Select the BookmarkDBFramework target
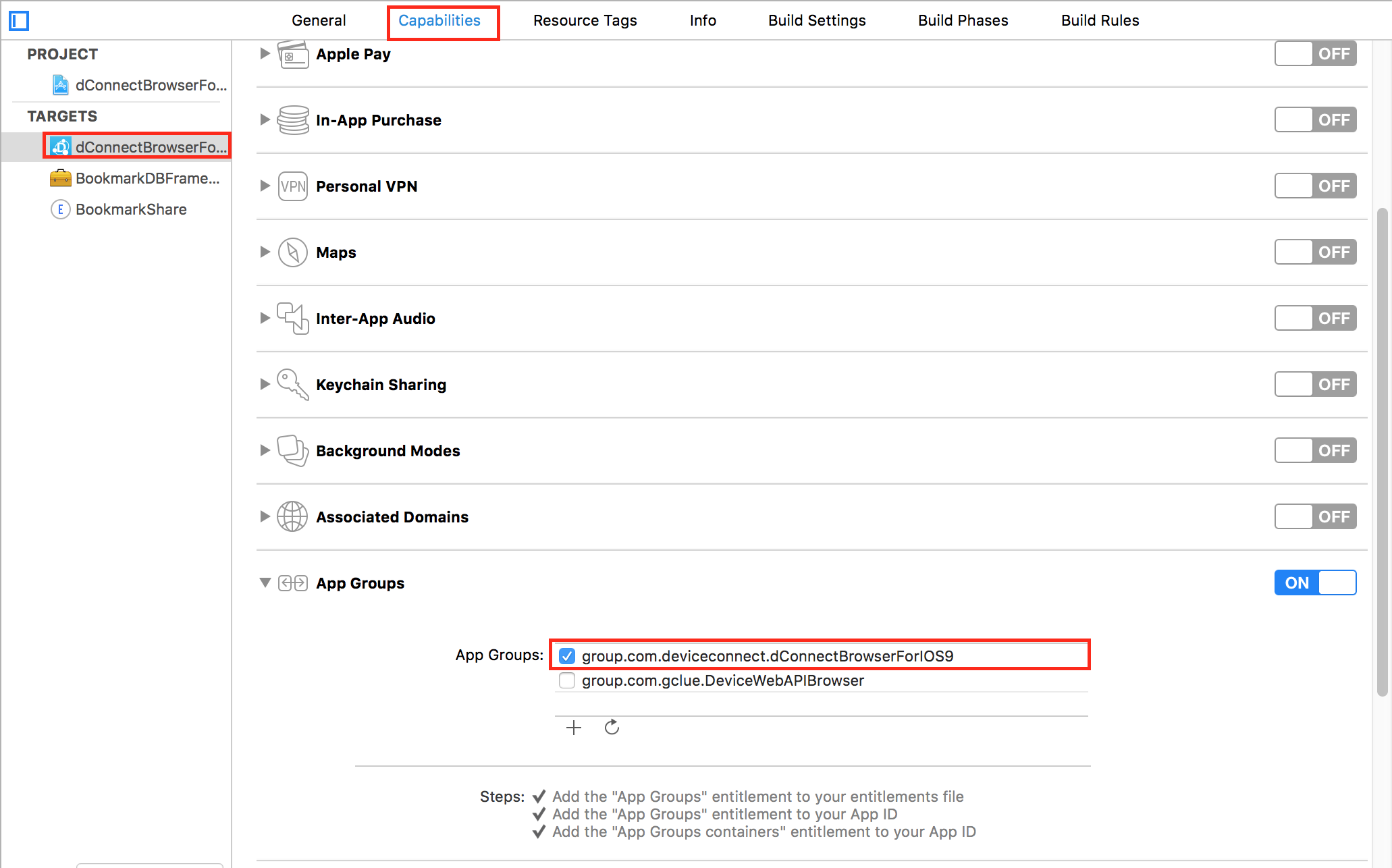Screen dimensions: 1392x868 [147, 178]
